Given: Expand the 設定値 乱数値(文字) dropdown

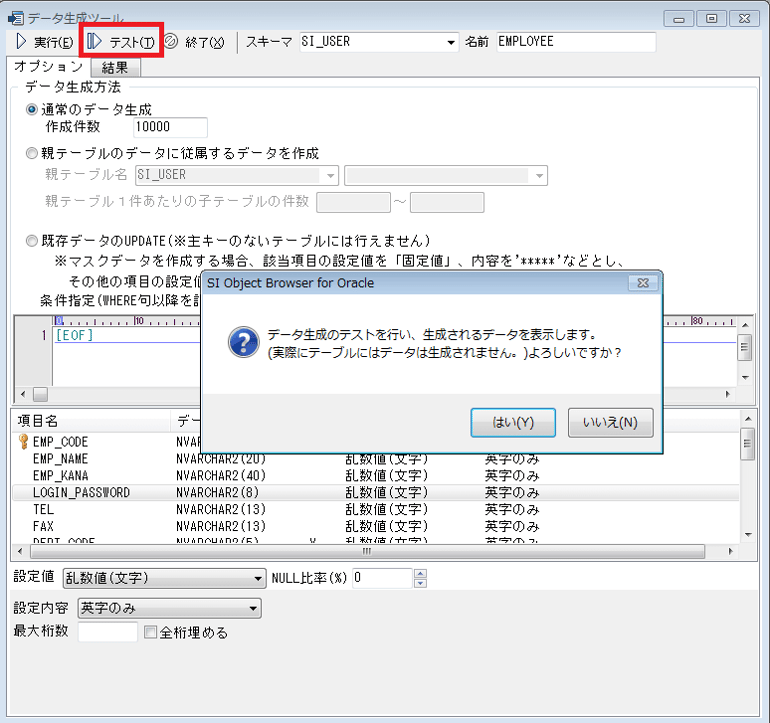Looking at the screenshot, I should [x=258, y=578].
